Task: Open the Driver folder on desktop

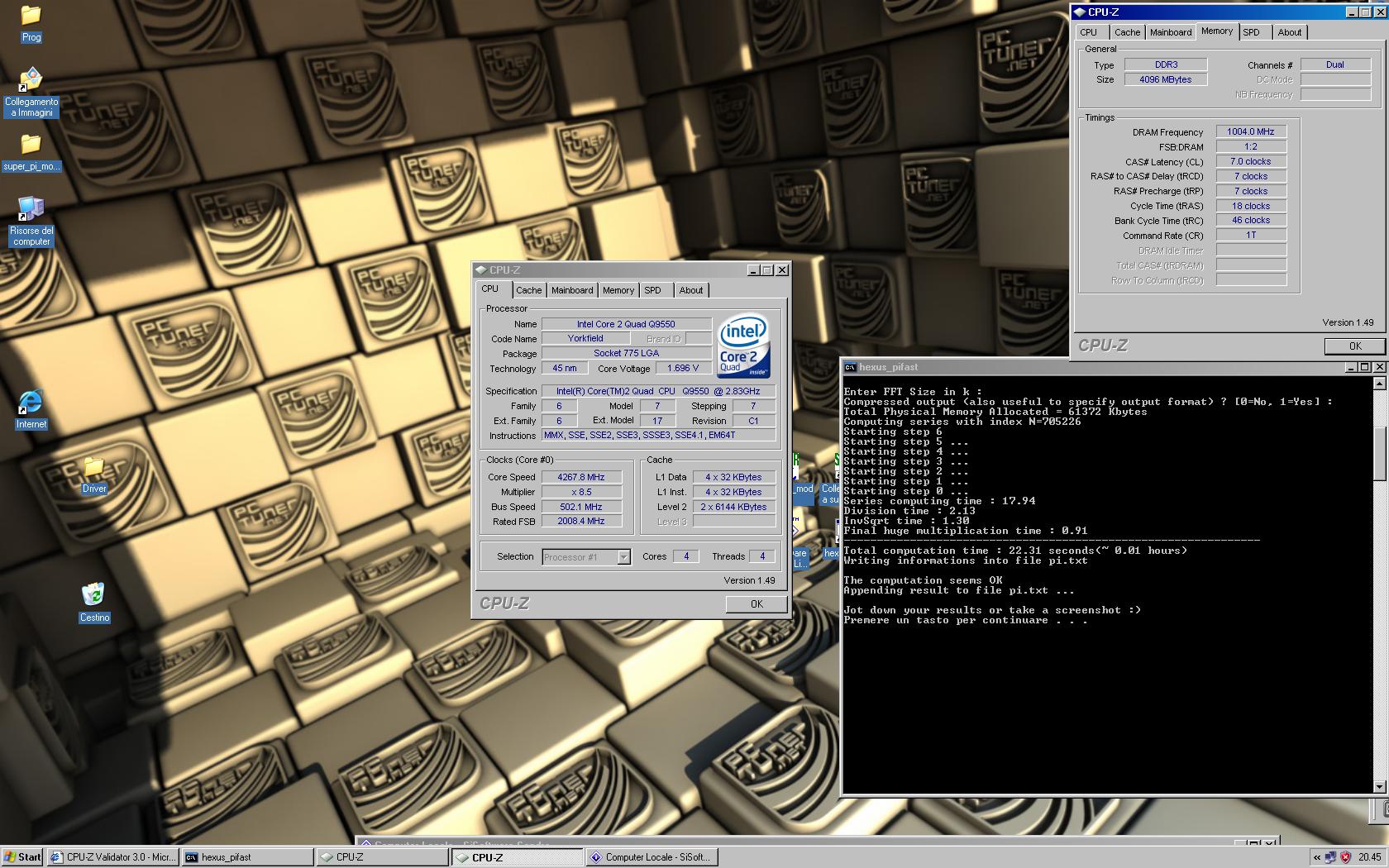Action: (x=94, y=467)
